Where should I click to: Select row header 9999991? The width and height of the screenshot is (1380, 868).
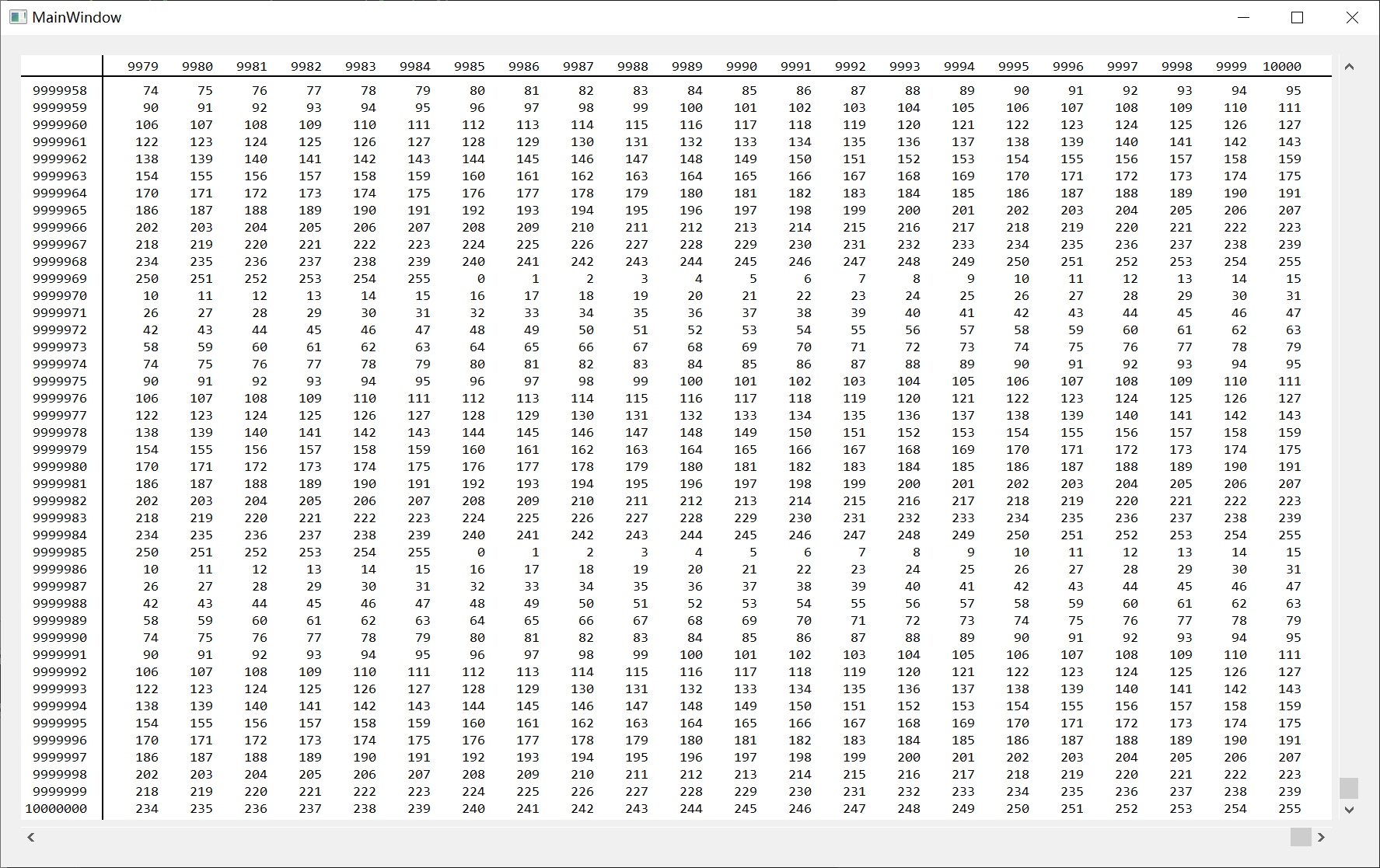(x=60, y=655)
